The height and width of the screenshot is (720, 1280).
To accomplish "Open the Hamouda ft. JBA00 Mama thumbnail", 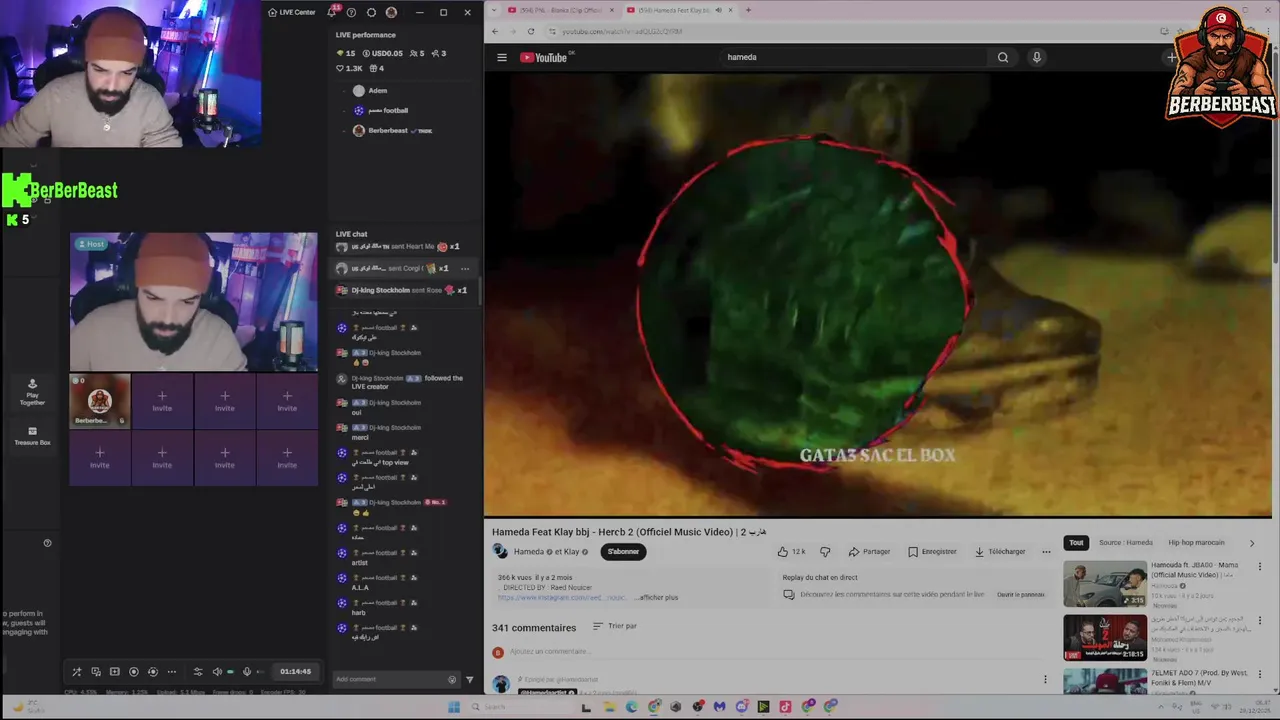I will [x=1105, y=584].
